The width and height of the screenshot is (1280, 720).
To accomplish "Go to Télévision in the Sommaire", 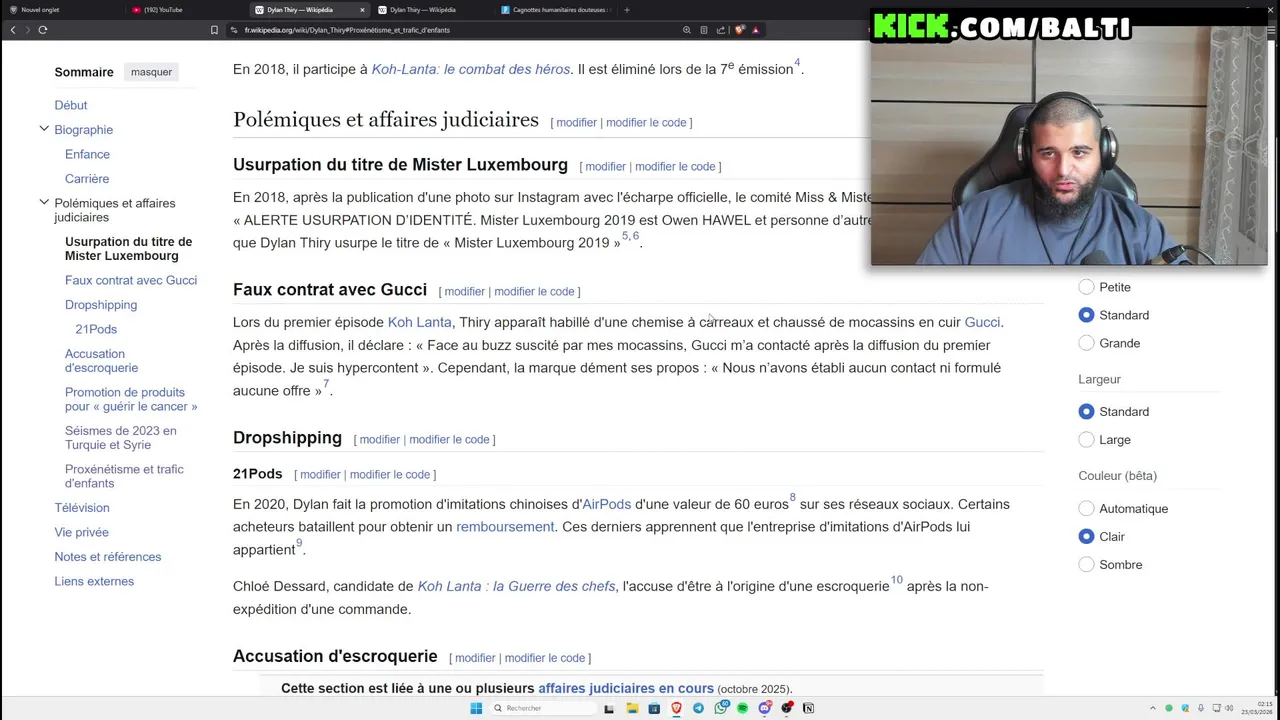I will pyautogui.click(x=82, y=508).
